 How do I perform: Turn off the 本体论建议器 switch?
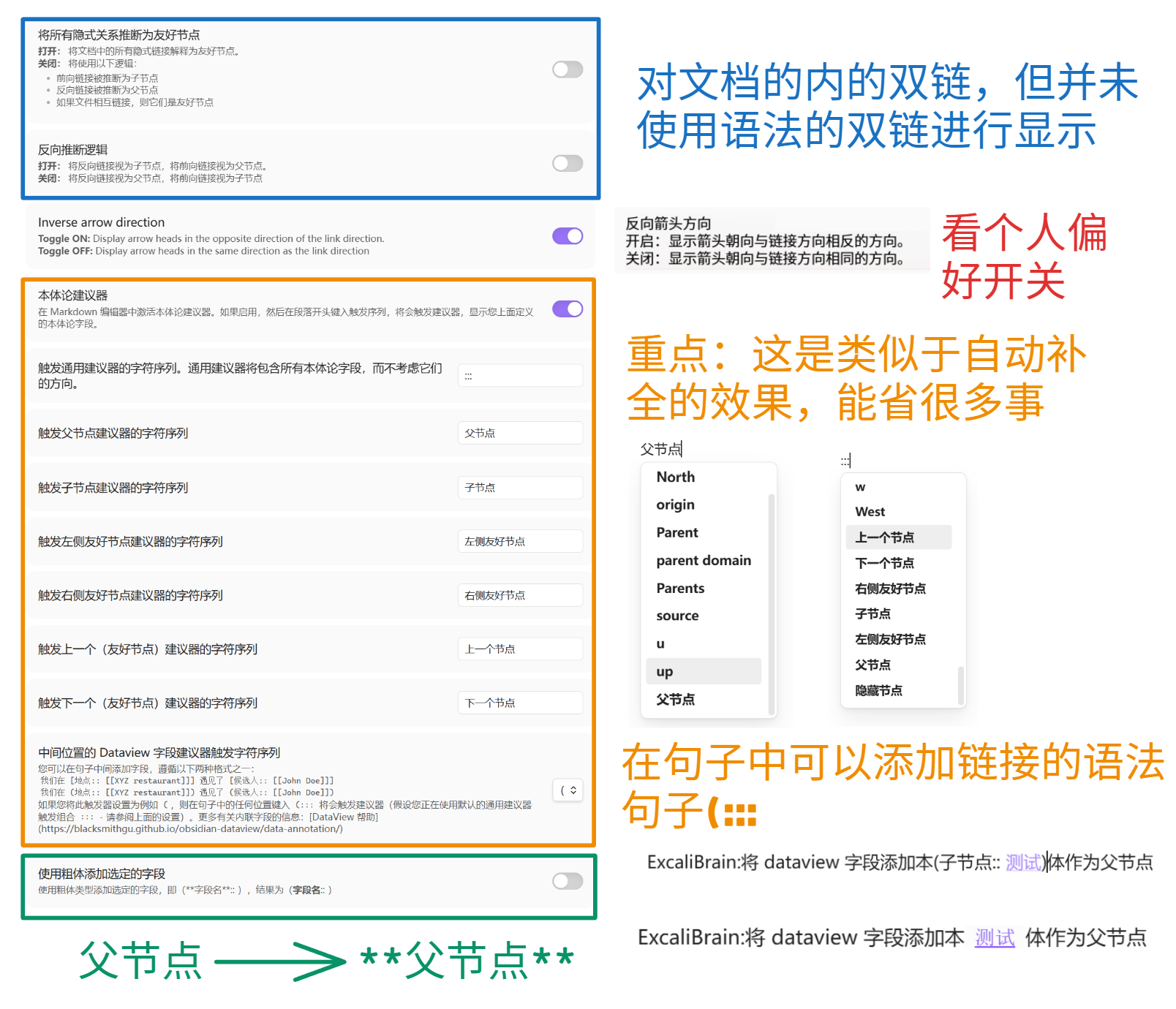[x=567, y=309]
